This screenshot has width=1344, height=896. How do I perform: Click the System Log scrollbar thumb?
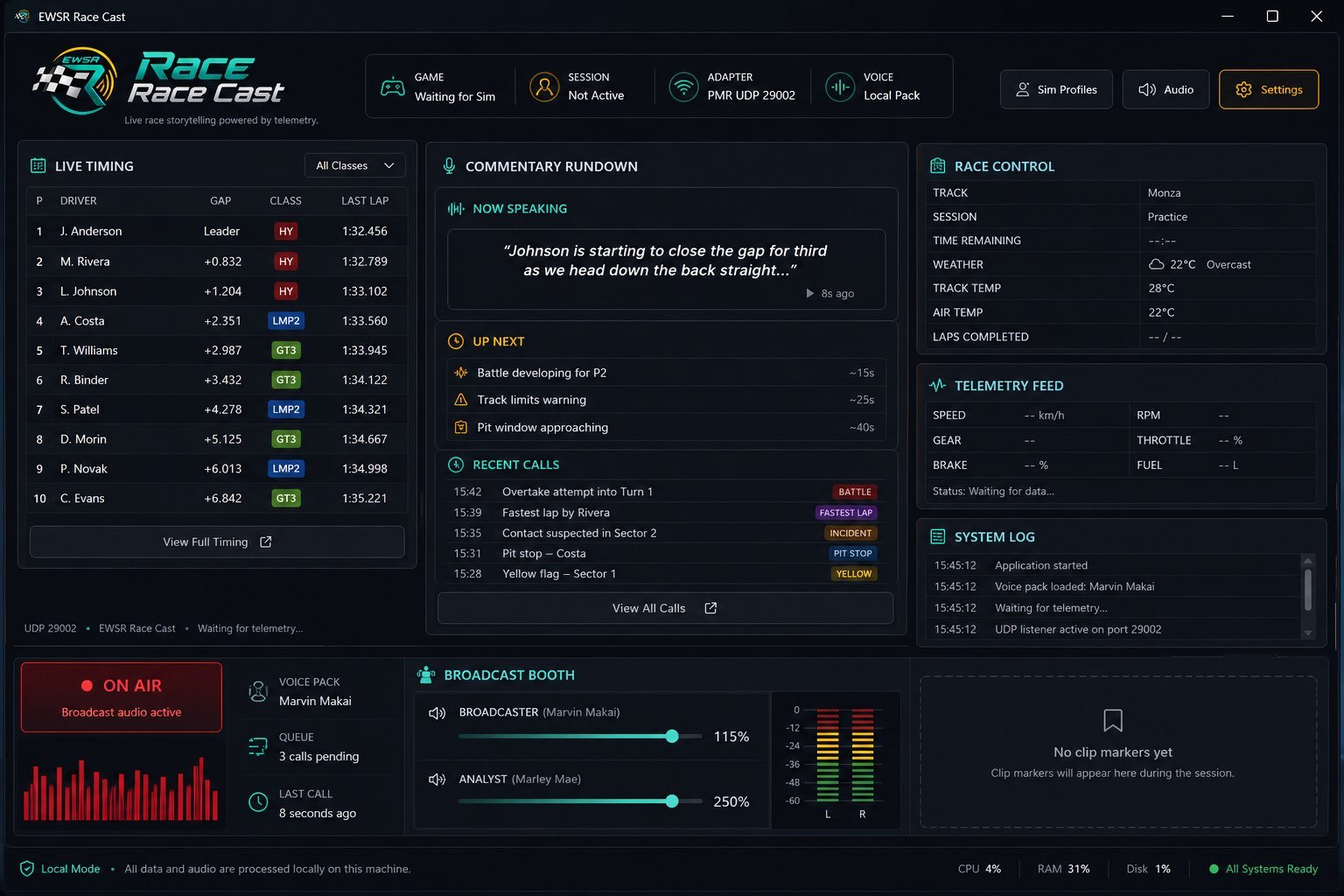click(1308, 589)
